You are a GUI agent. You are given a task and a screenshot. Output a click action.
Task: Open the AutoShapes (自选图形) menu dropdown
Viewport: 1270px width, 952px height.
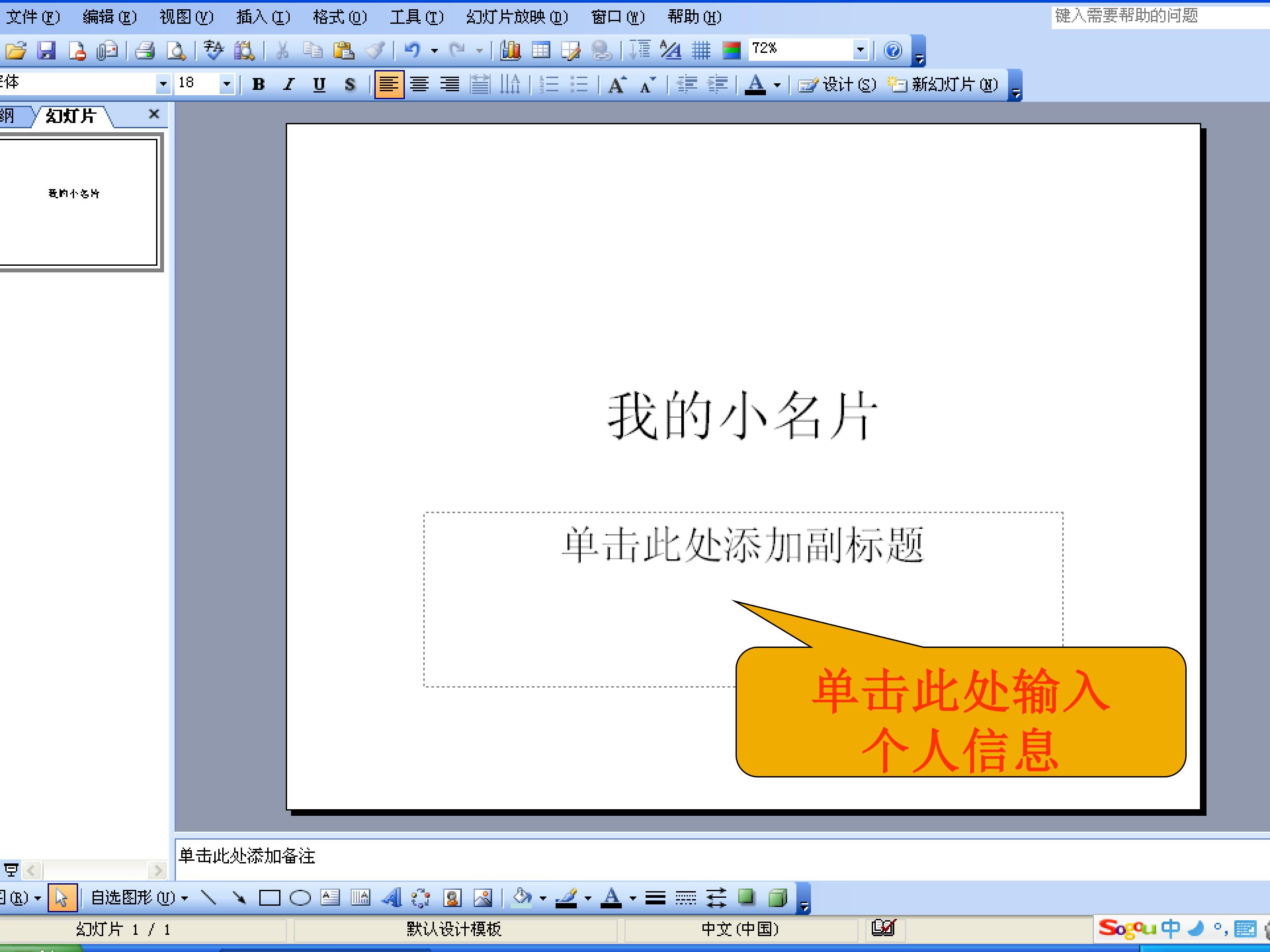(x=139, y=897)
